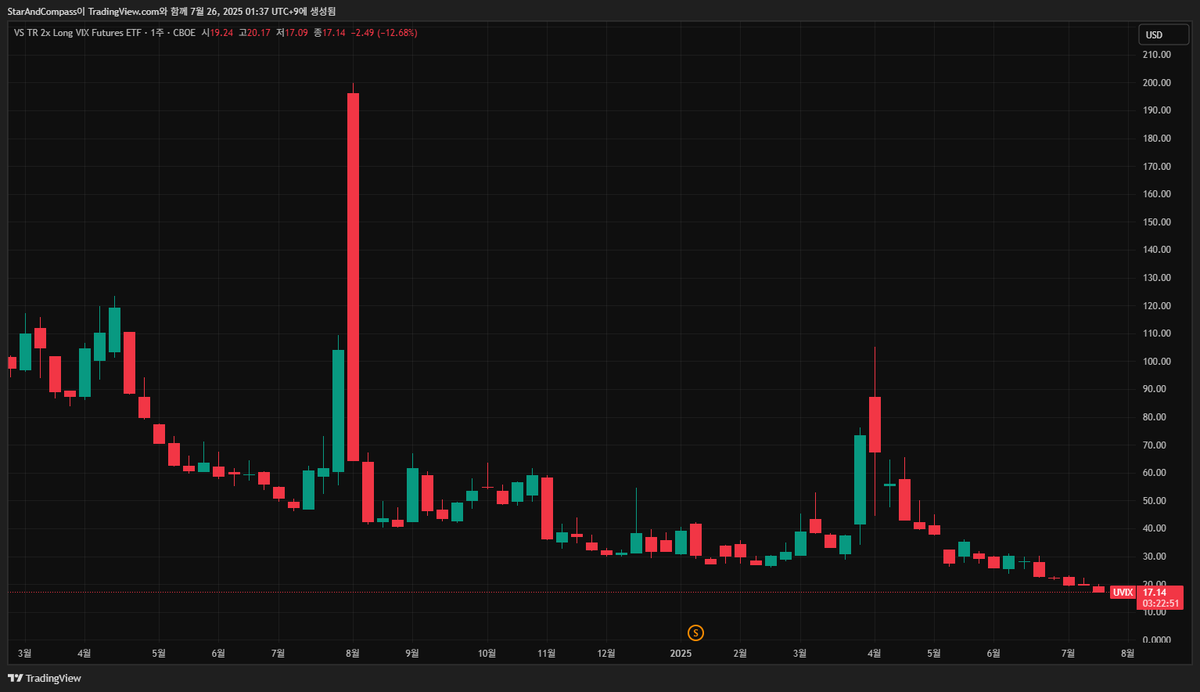
Task: Click the TradingView logo at bottom left
Action: 44,678
